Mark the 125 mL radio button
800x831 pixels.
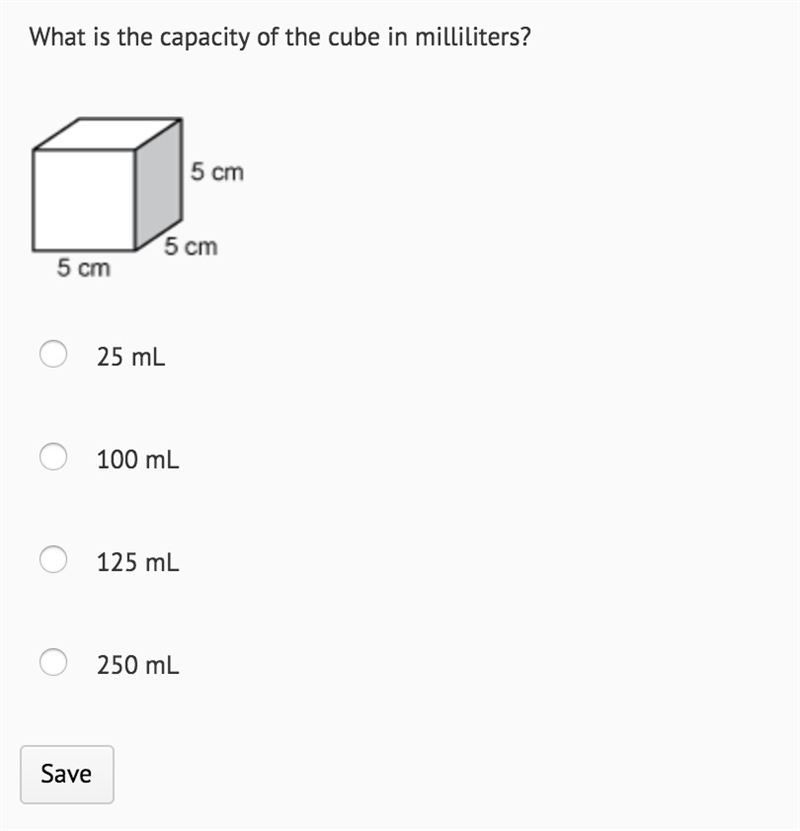(x=53, y=560)
